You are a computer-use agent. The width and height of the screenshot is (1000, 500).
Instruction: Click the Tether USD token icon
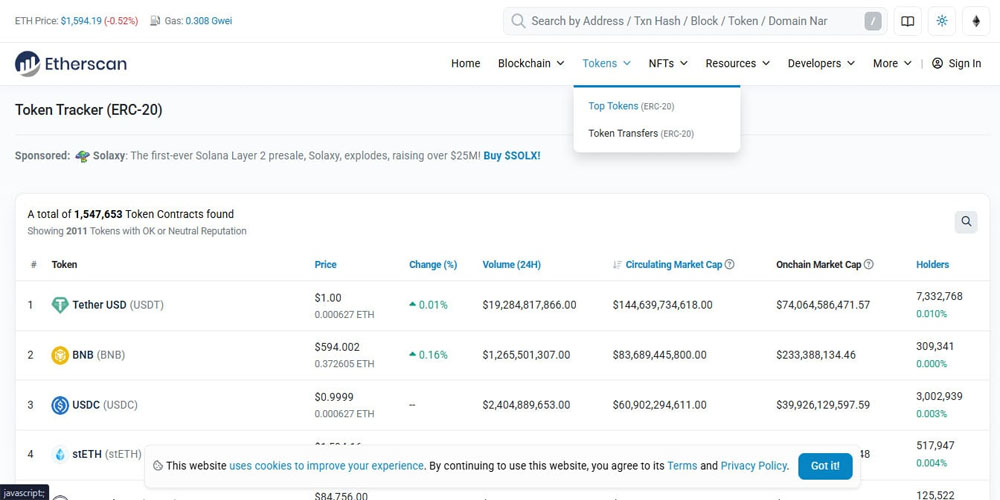pyautogui.click(x=60, y=305)
